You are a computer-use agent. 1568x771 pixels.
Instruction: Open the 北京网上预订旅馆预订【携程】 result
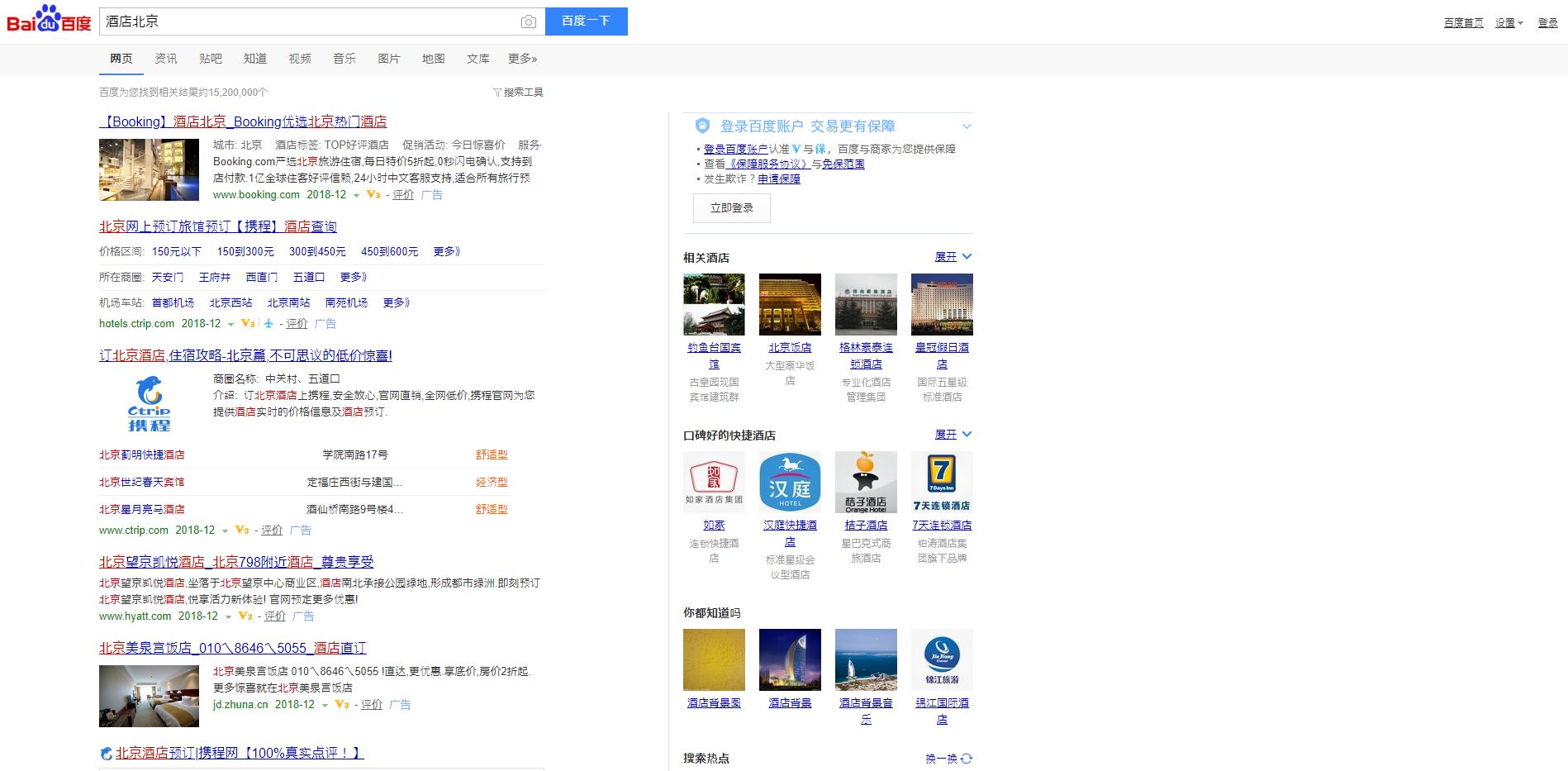click(218, 226)
